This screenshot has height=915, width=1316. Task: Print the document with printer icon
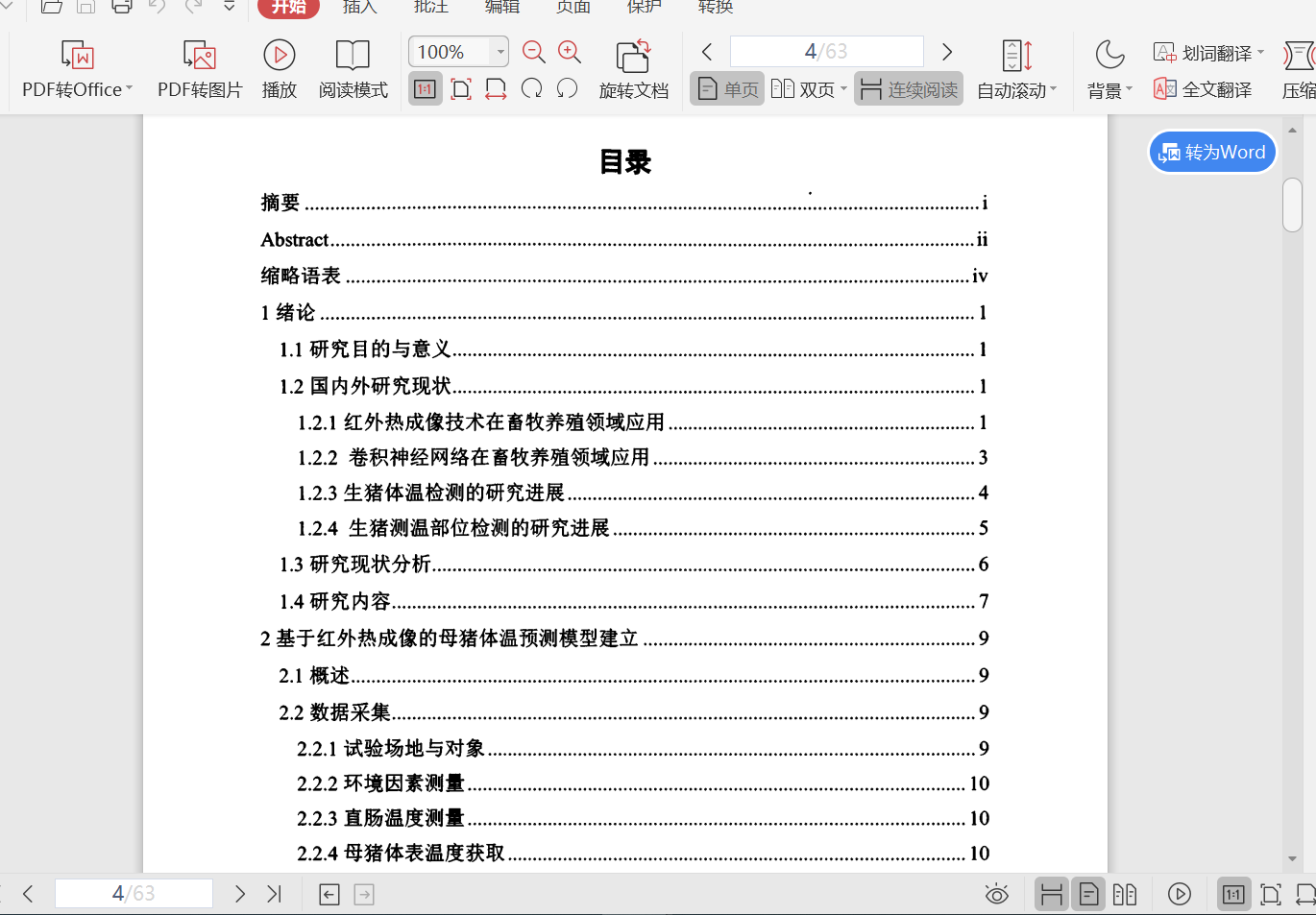(x=122, y=7)
